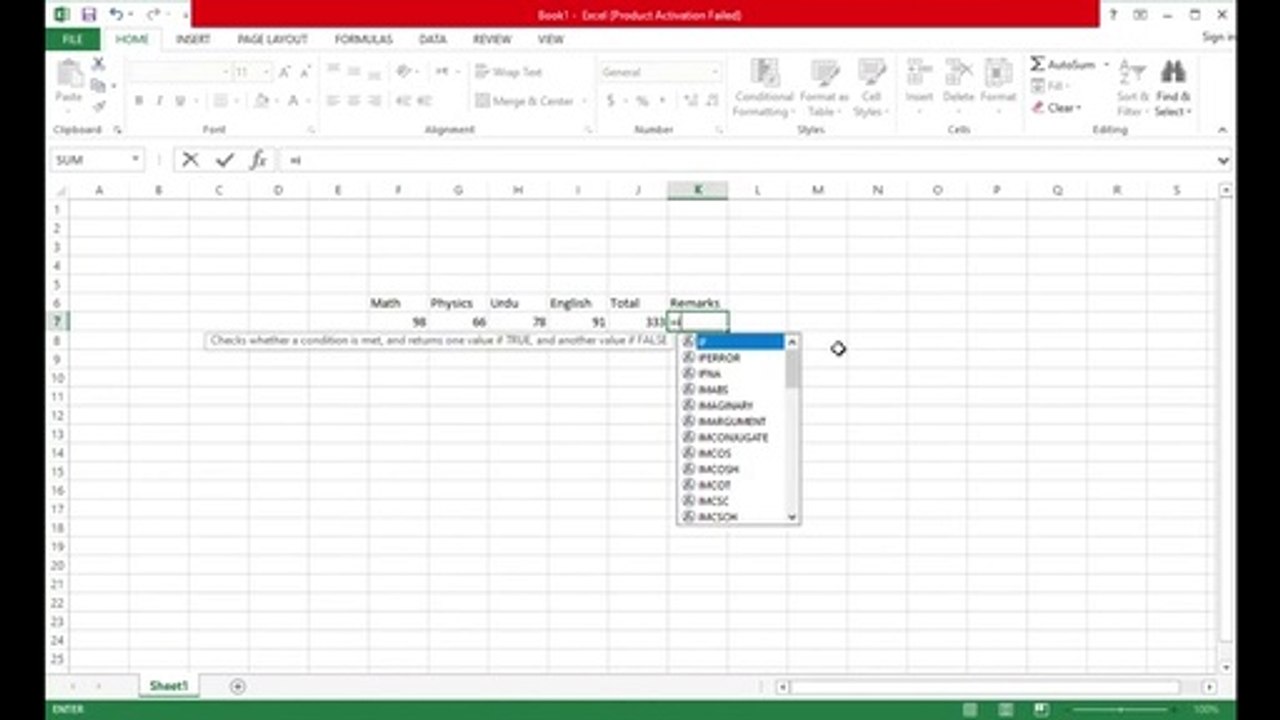Viewport: 1280px width, 720px height.
Task: Toggle Wrap Text
Action: tap(508, 72)
